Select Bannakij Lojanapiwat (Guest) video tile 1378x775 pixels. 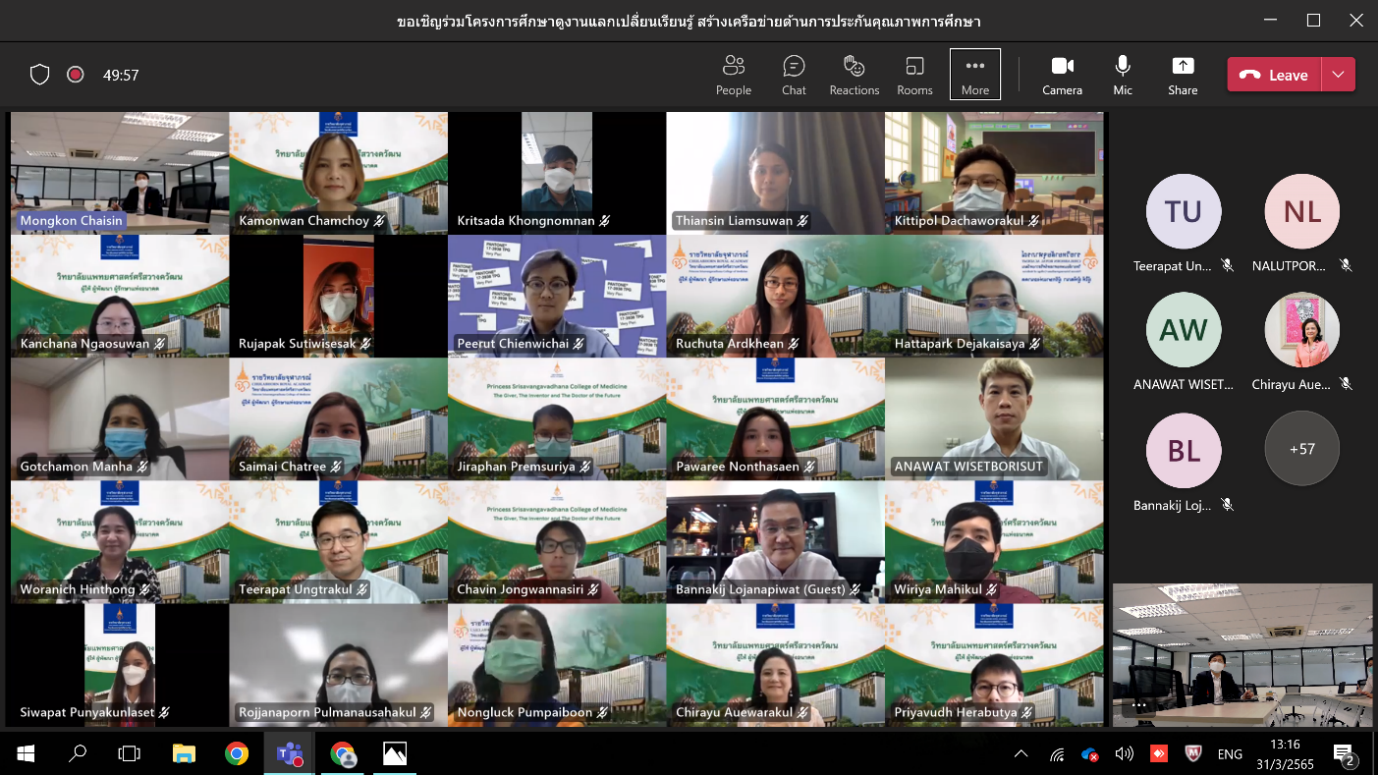tap(775, 542)
